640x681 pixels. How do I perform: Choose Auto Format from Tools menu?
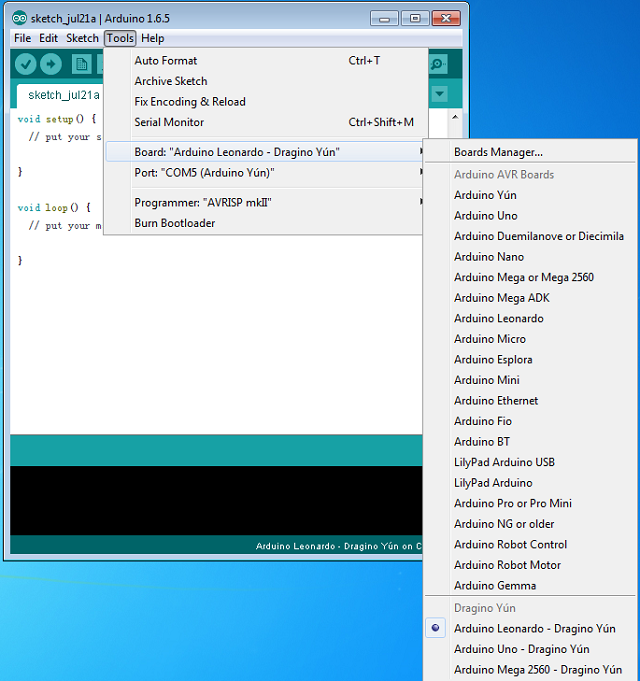pyautogui.click(x=264, y=60)
